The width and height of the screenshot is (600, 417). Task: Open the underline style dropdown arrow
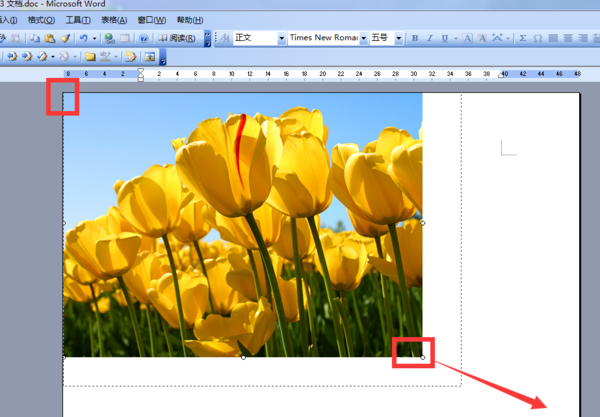[456, 38]
